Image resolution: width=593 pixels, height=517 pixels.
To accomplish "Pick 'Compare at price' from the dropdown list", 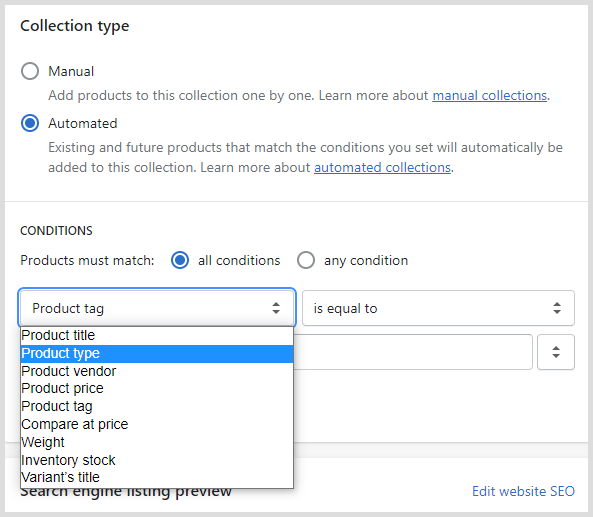I will coord(157,424).
